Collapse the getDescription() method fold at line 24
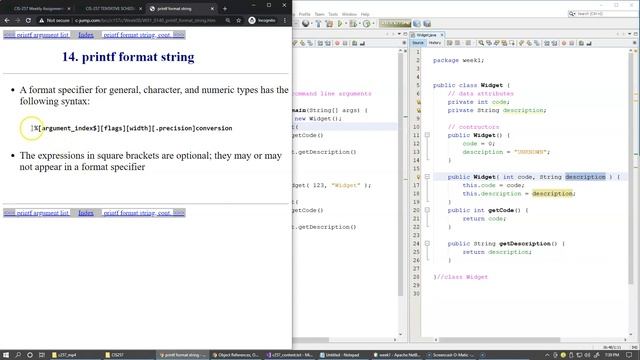Viewport: 640px width, 360px height. pyautogui.click(x=427, y=244)
